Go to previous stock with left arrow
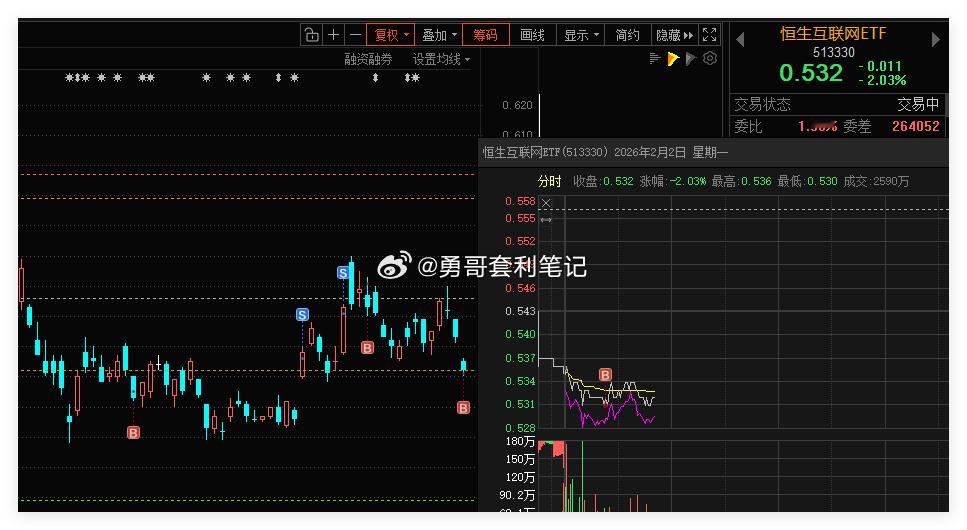The width and height of the screenshot is (967, 530). coord(741,39)
